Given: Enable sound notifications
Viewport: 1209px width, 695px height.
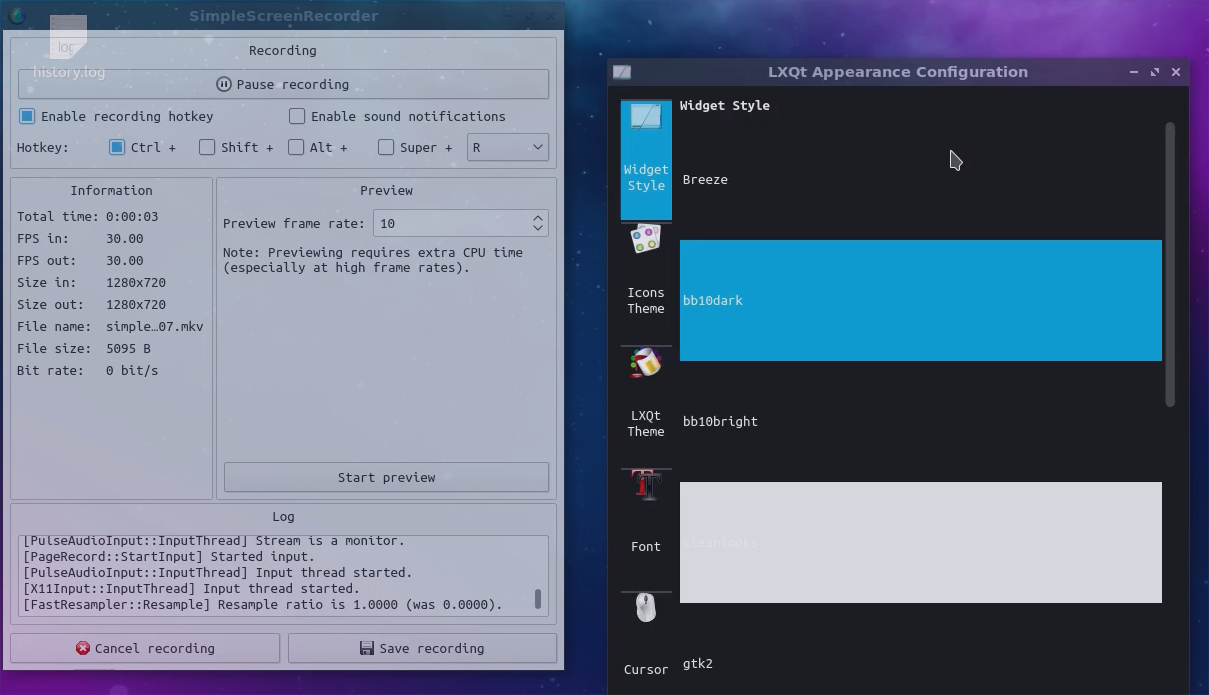Looking at the screenshot, I should (297, 116).
